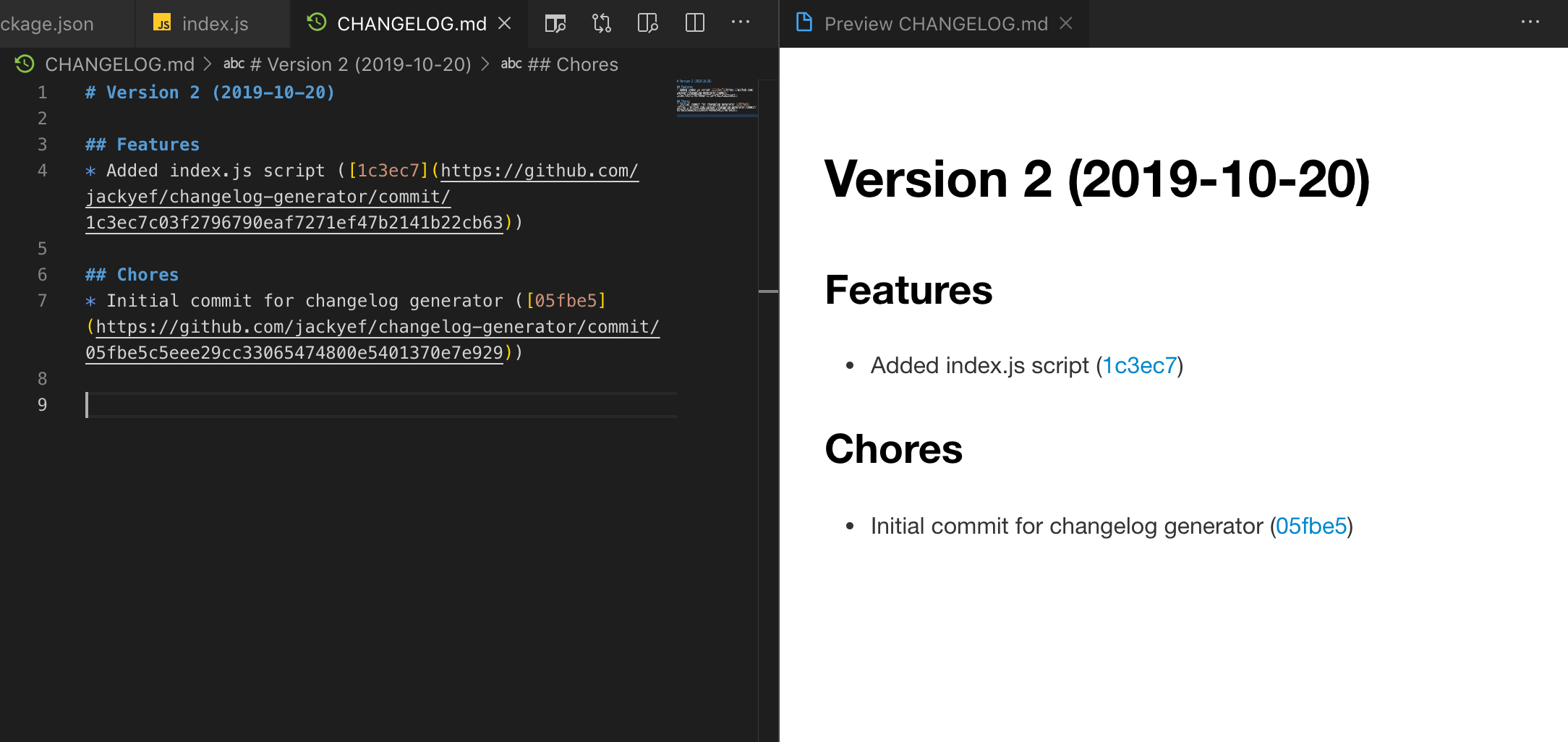Viewport: 1568px width, 742px height.
Task: Open the Chores breadcrumb dropdown
Action: pos(572,64)
